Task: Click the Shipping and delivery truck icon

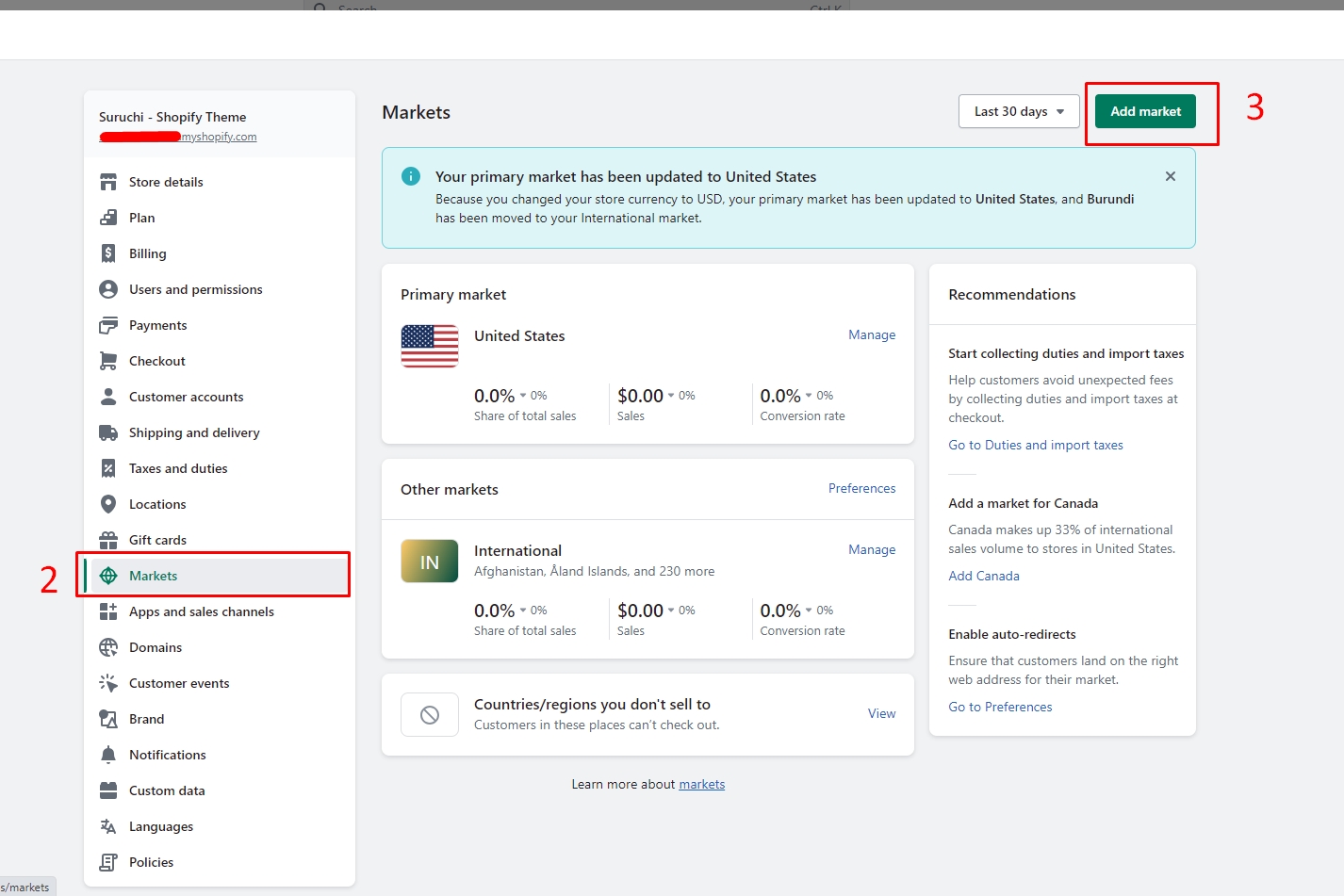Action: [108, 432]
